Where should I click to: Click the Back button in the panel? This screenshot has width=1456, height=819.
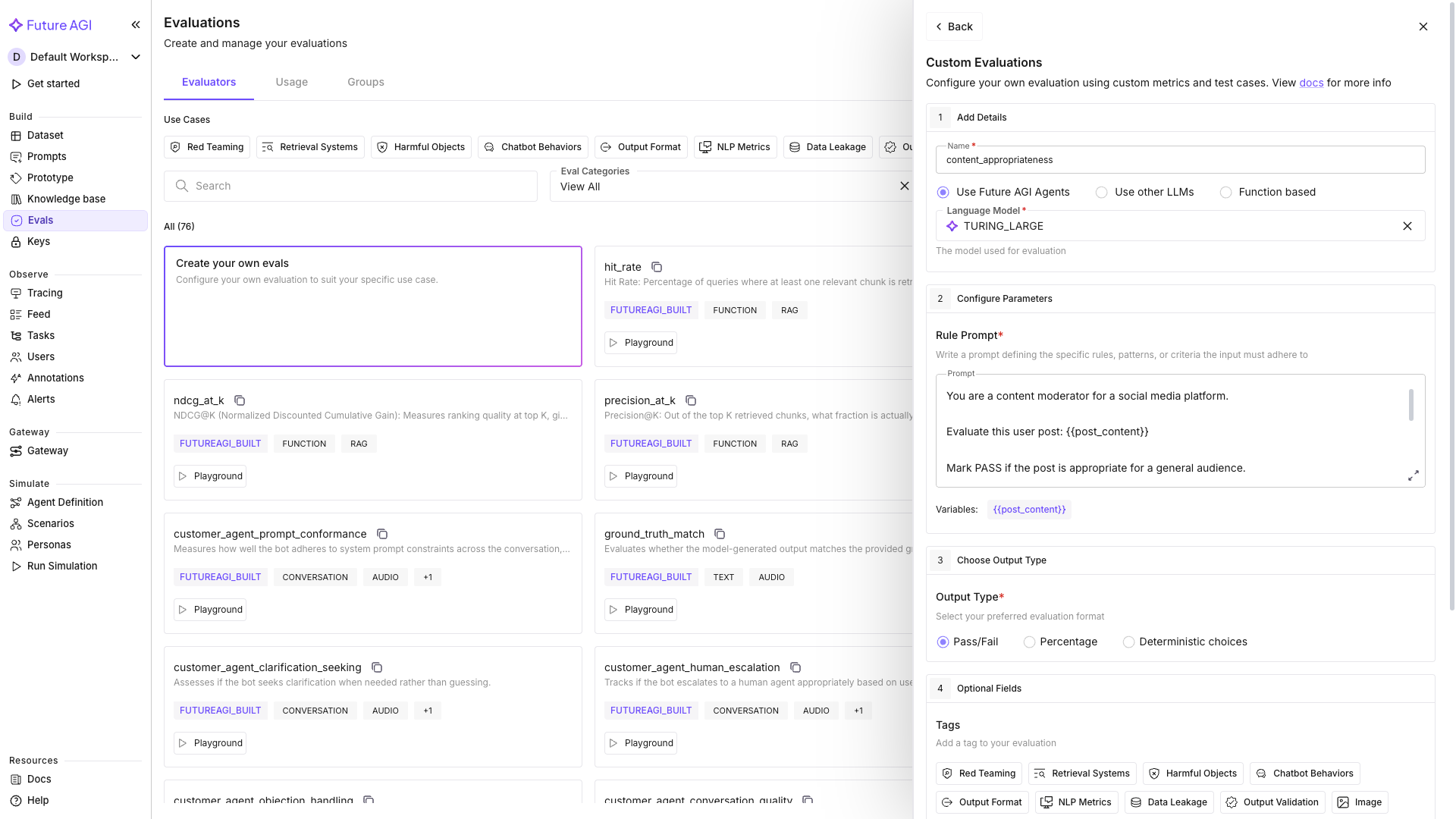tap(953, 27)
